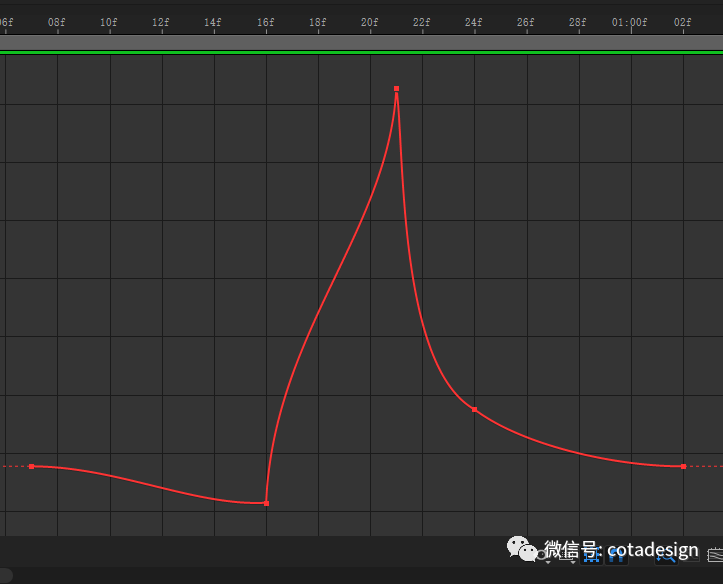723x584 pixels.
Task: Jump to 20f on the time ruler
Action: click(x=370, y=22)
